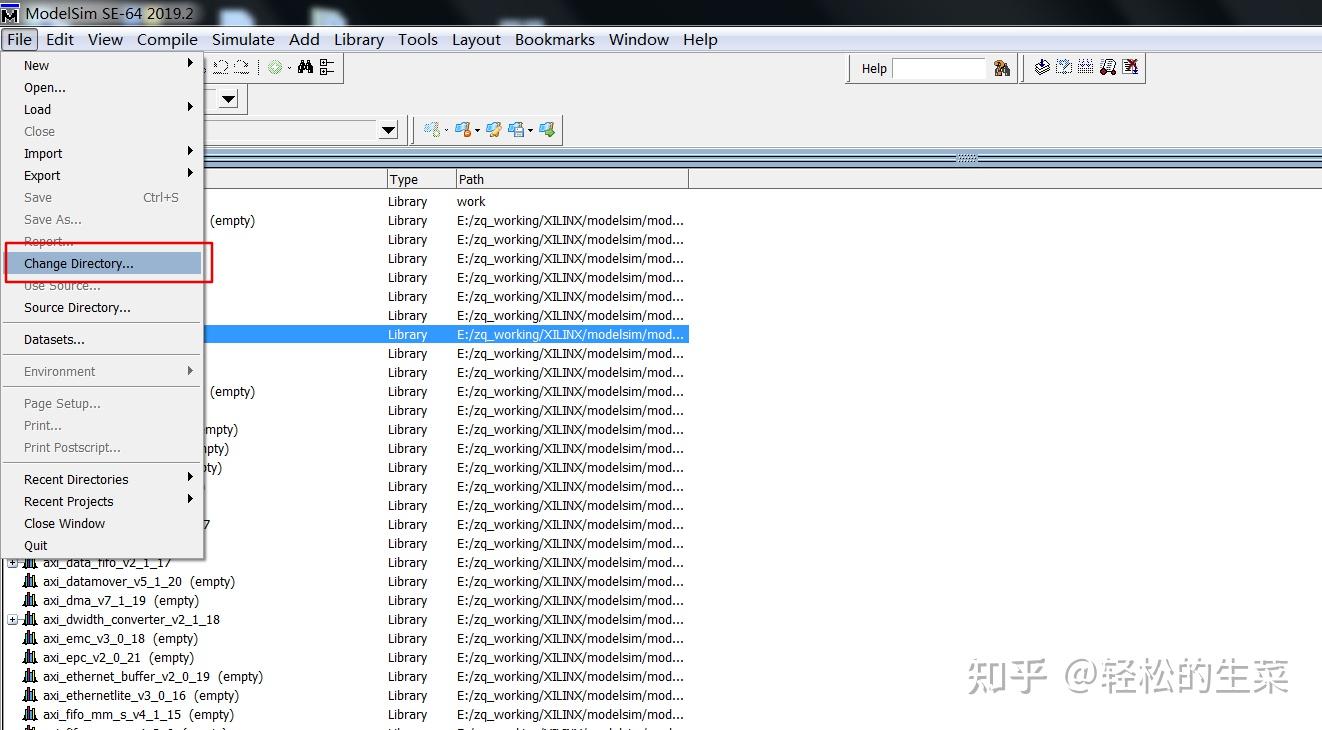Viewport: 1322px width, 730px height.
Task: Click the Path column header
Action: [572, 179]
